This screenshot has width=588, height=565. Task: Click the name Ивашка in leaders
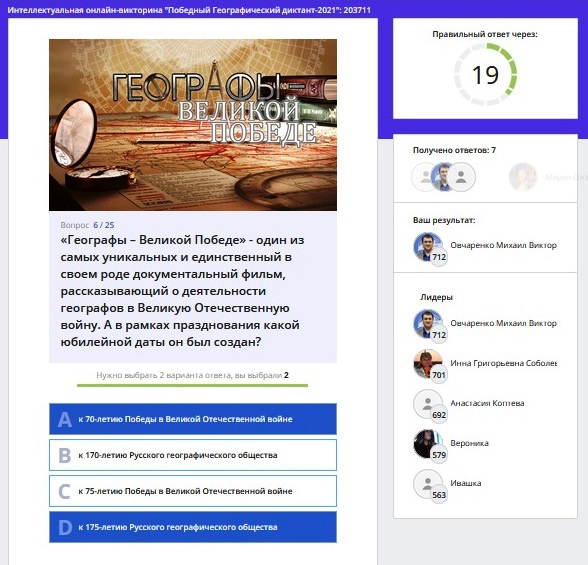point(466,483)
